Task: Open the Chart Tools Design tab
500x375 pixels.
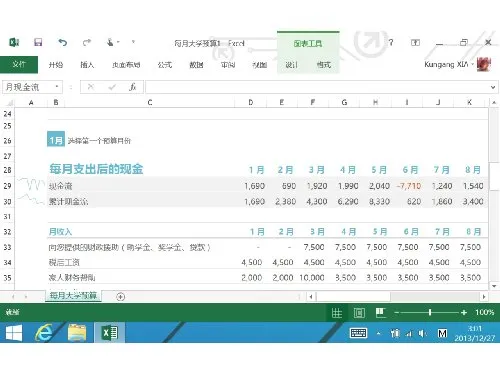Action: click(291, 65)
